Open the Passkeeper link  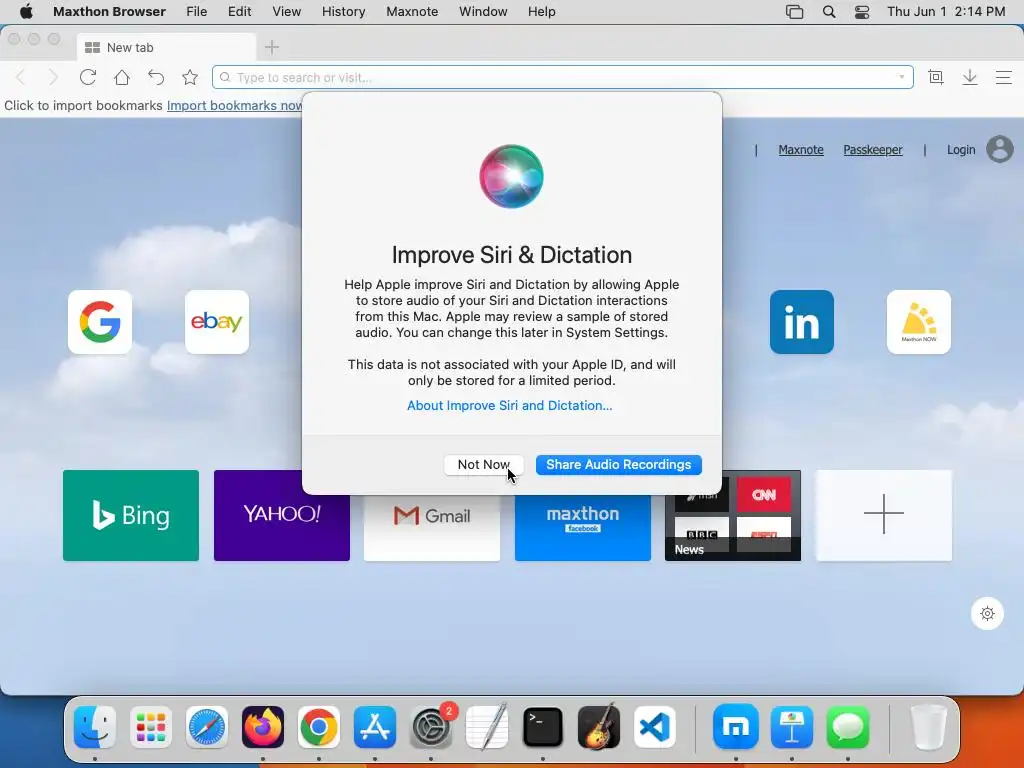(872, 150)
